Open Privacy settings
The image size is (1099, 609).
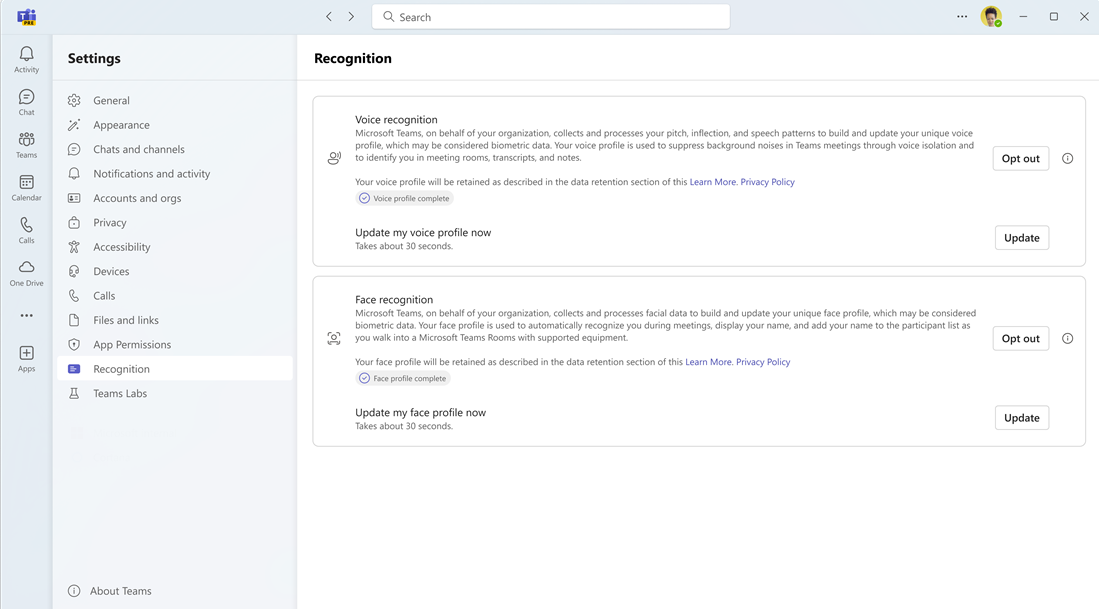[175, 223]
